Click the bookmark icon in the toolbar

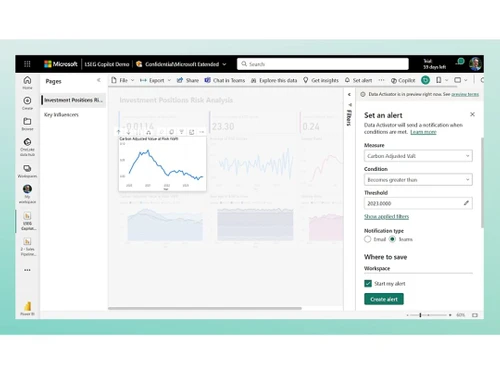(x=439, y=80)
